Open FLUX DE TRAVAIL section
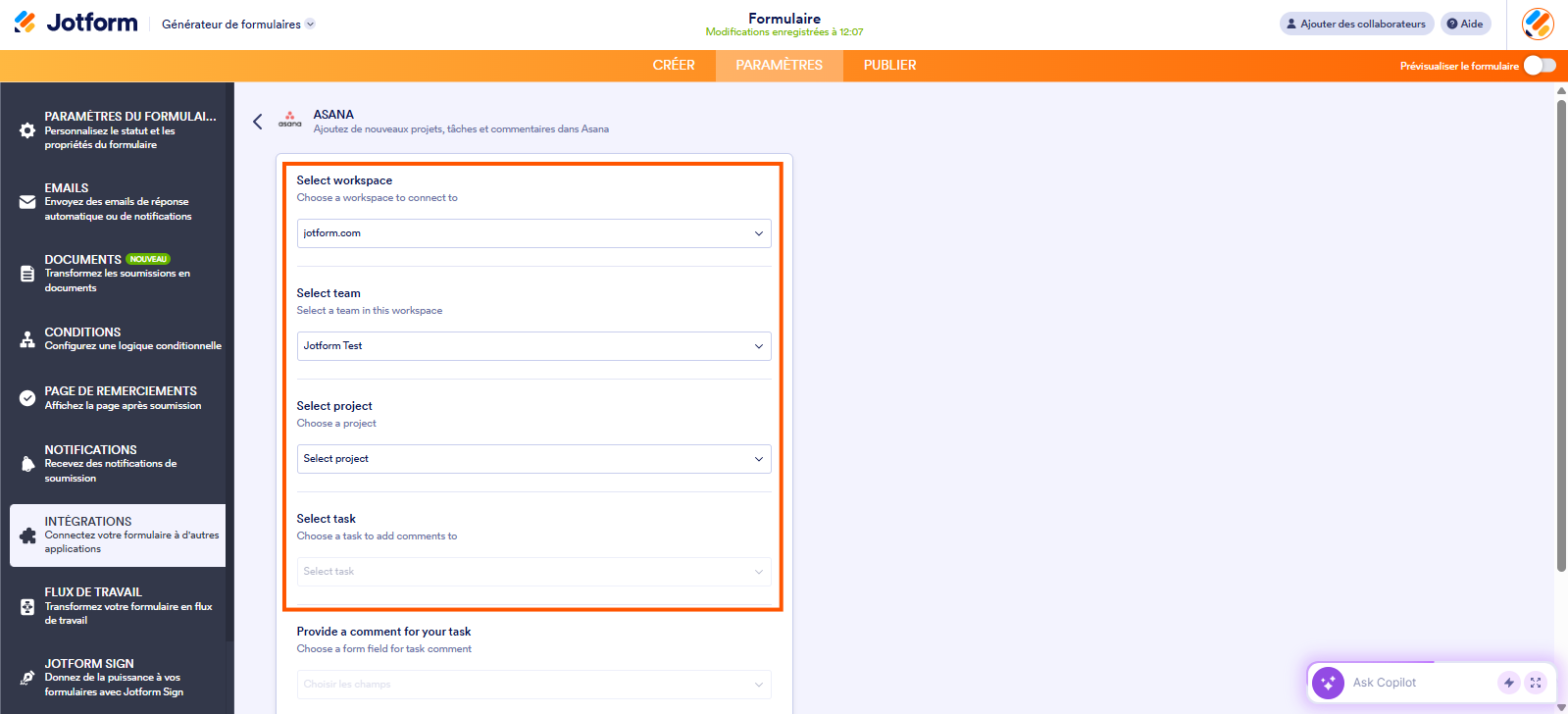The width and height of the screenshot is (1568, 714). pyautogui.click(x=118, y=607)
